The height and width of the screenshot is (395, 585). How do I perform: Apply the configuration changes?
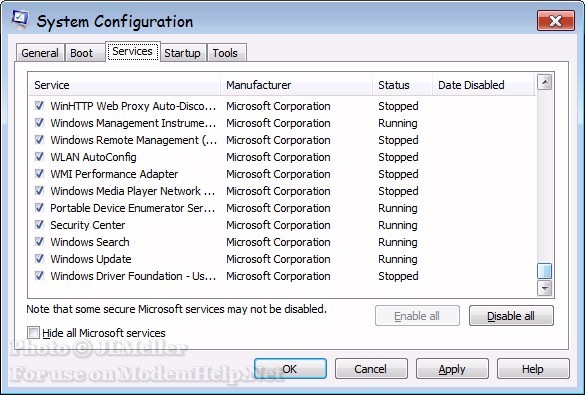coord(452,369)
